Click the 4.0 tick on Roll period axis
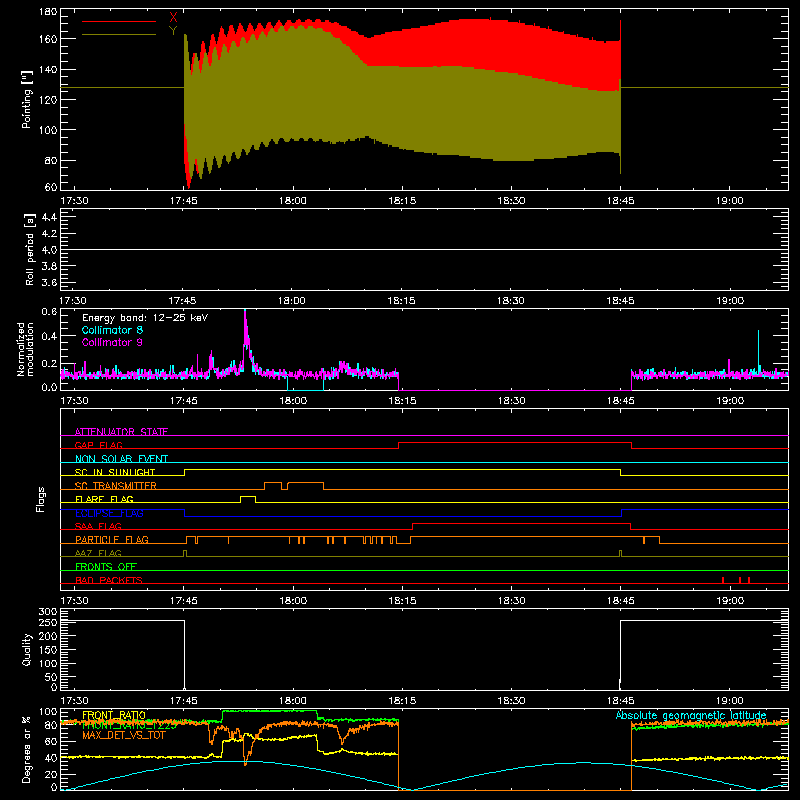 tap(49, 250)
